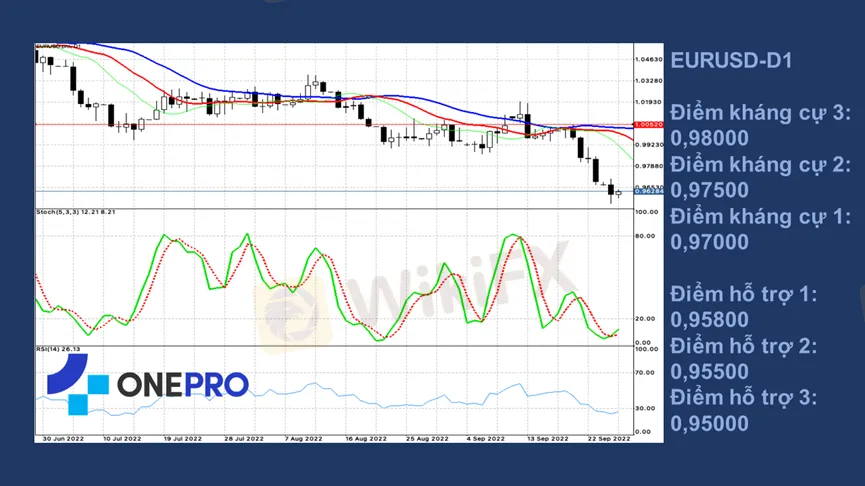Click the ONEPRO brand text
This screenshot has height=486, width=865.
(x=183, y=385)
